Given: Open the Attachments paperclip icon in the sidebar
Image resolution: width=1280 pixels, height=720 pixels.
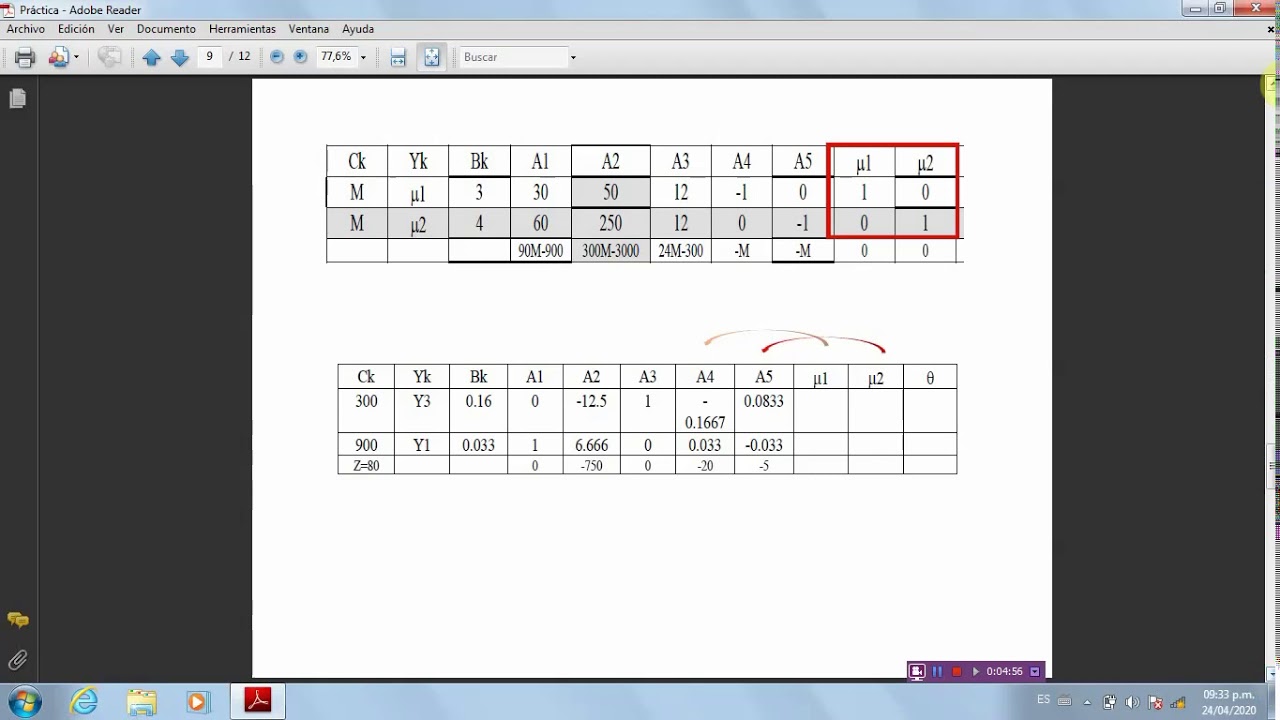Looking at the screenshot, I should [x=17, y=660].
